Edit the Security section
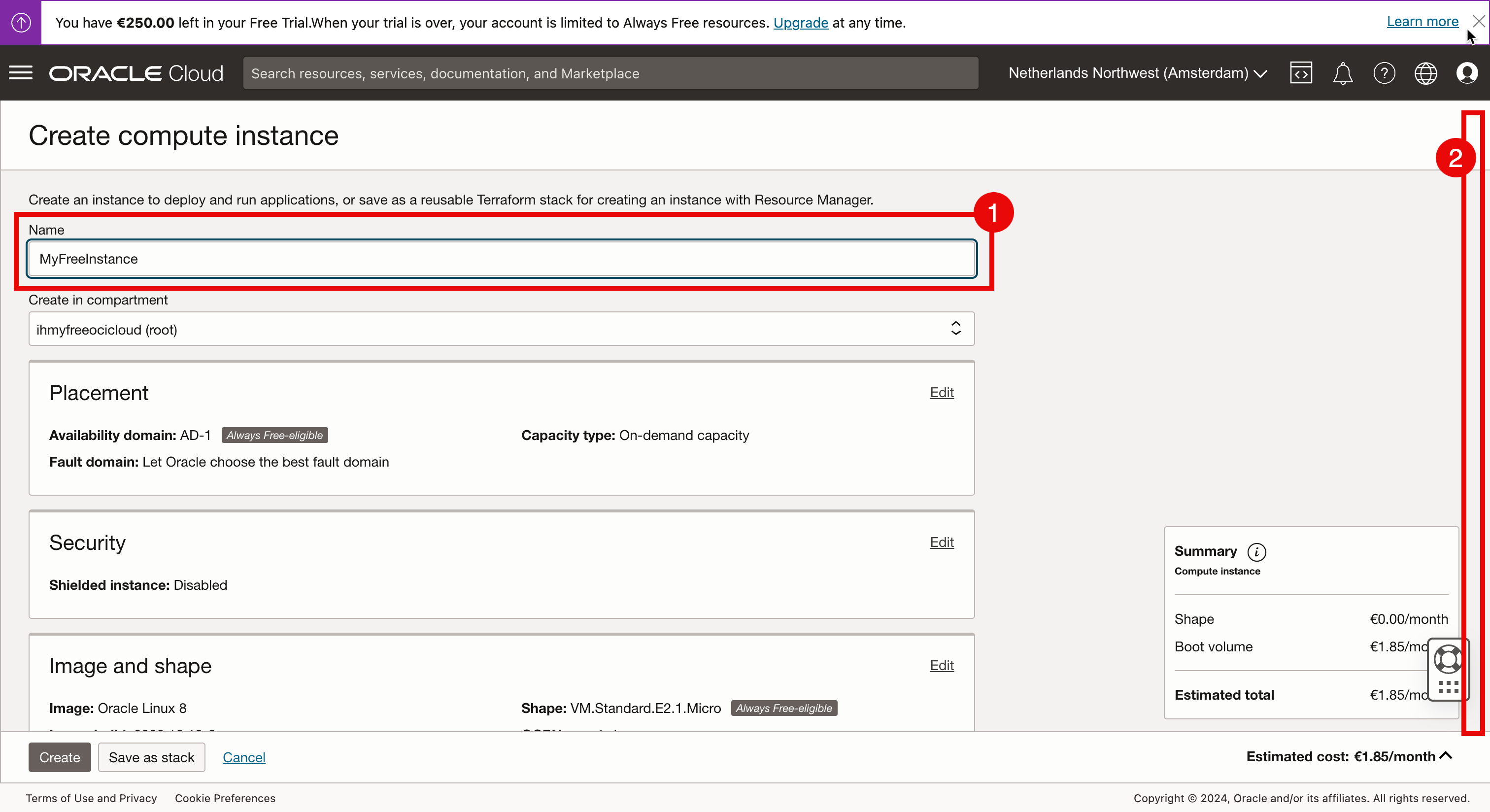The width and height of the screenshot is (1490, 812). (x=941, y=542)
